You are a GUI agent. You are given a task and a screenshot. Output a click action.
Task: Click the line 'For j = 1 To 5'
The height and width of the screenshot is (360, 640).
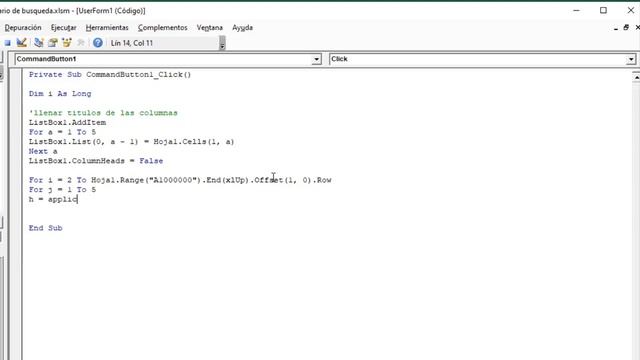[x=62, y=190]
